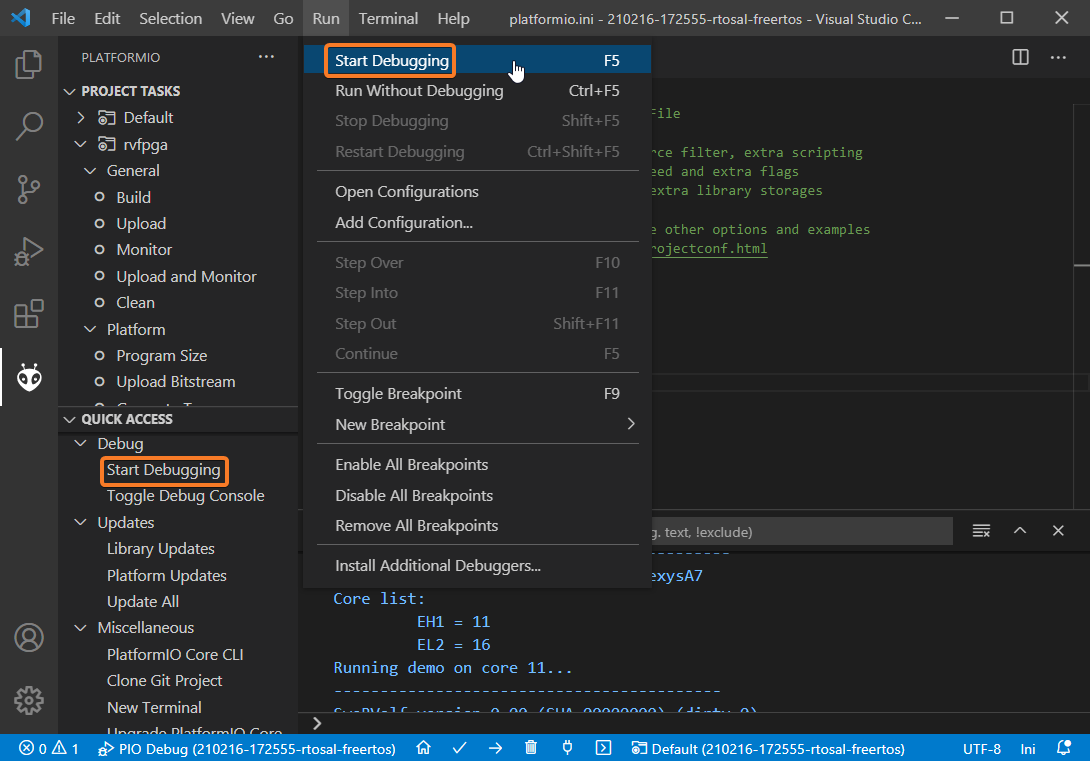Choose Start Debugging in the Run menu
This screenshot has width=1090, height=761.
pos(477,60)
